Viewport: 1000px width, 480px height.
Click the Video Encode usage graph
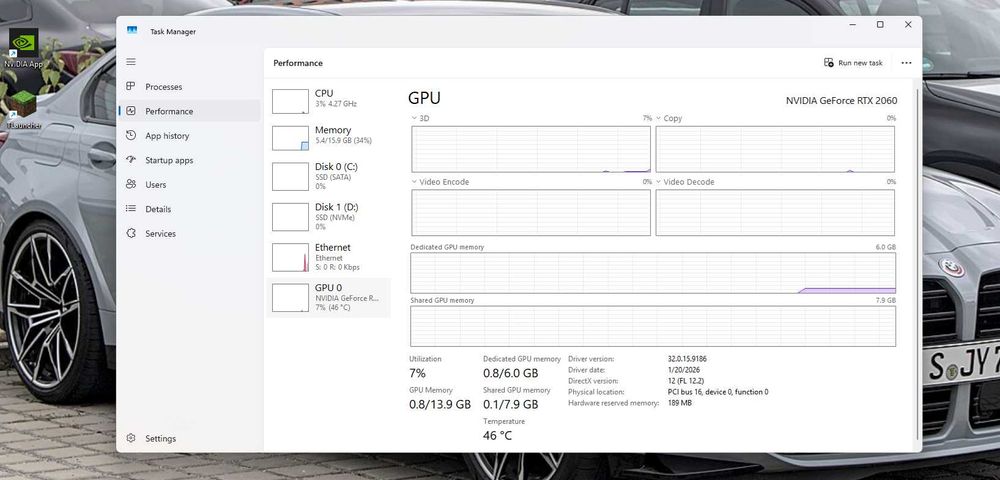coord(531,212)
